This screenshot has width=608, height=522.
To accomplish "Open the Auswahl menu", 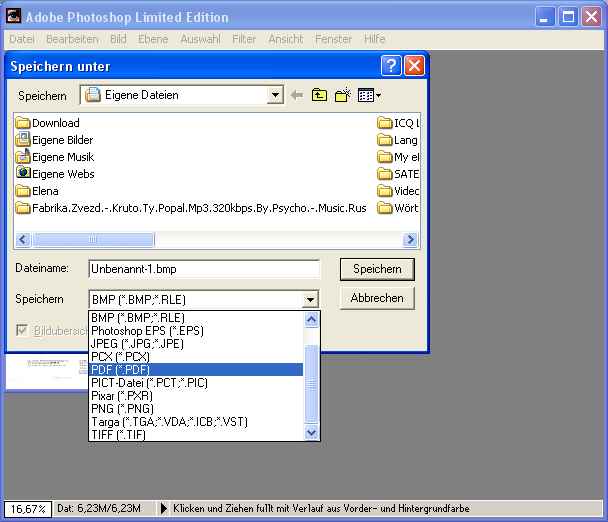I will 200,39.
